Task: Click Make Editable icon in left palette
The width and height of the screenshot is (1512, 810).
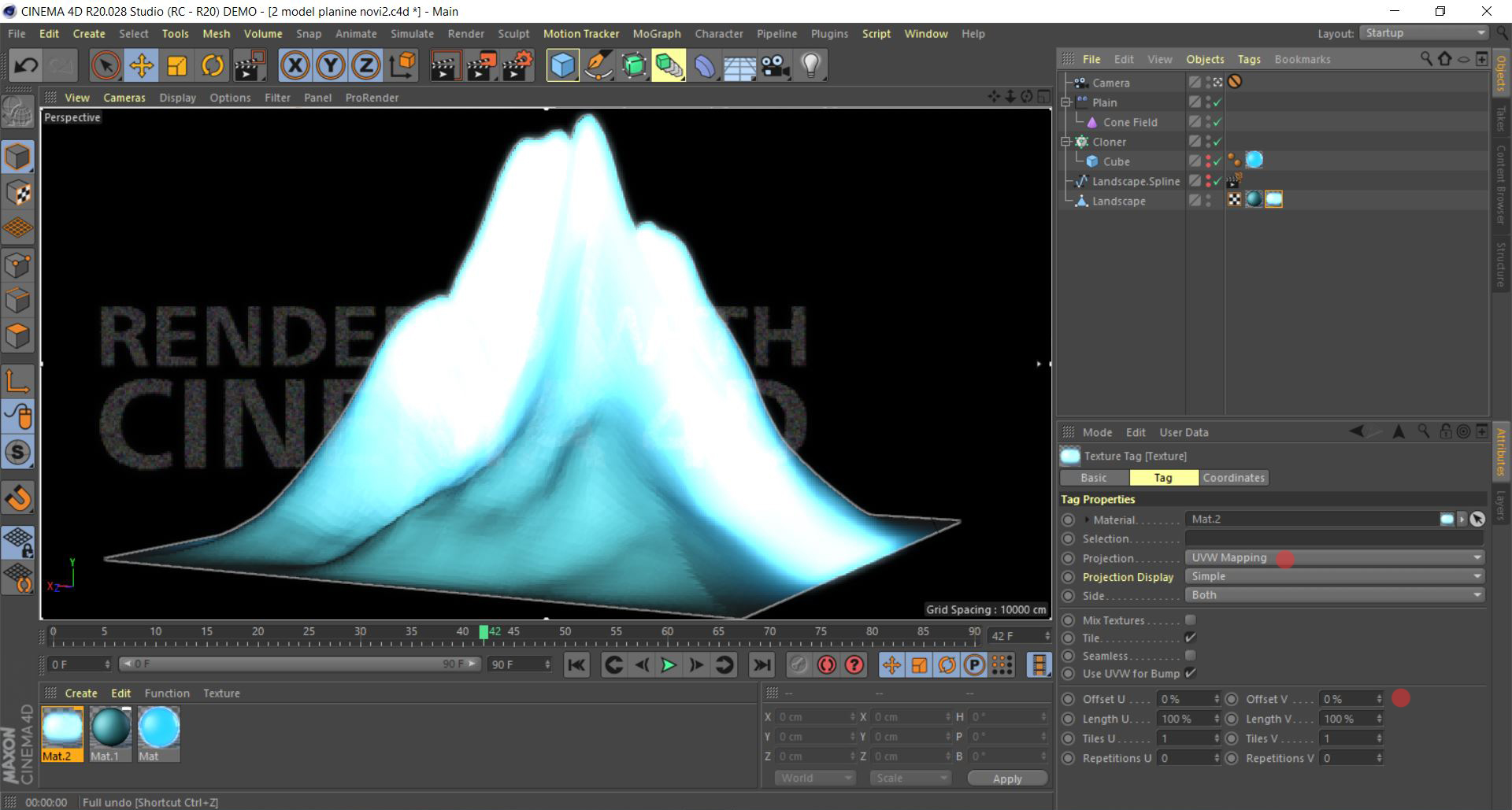Action: coord(17,113)
